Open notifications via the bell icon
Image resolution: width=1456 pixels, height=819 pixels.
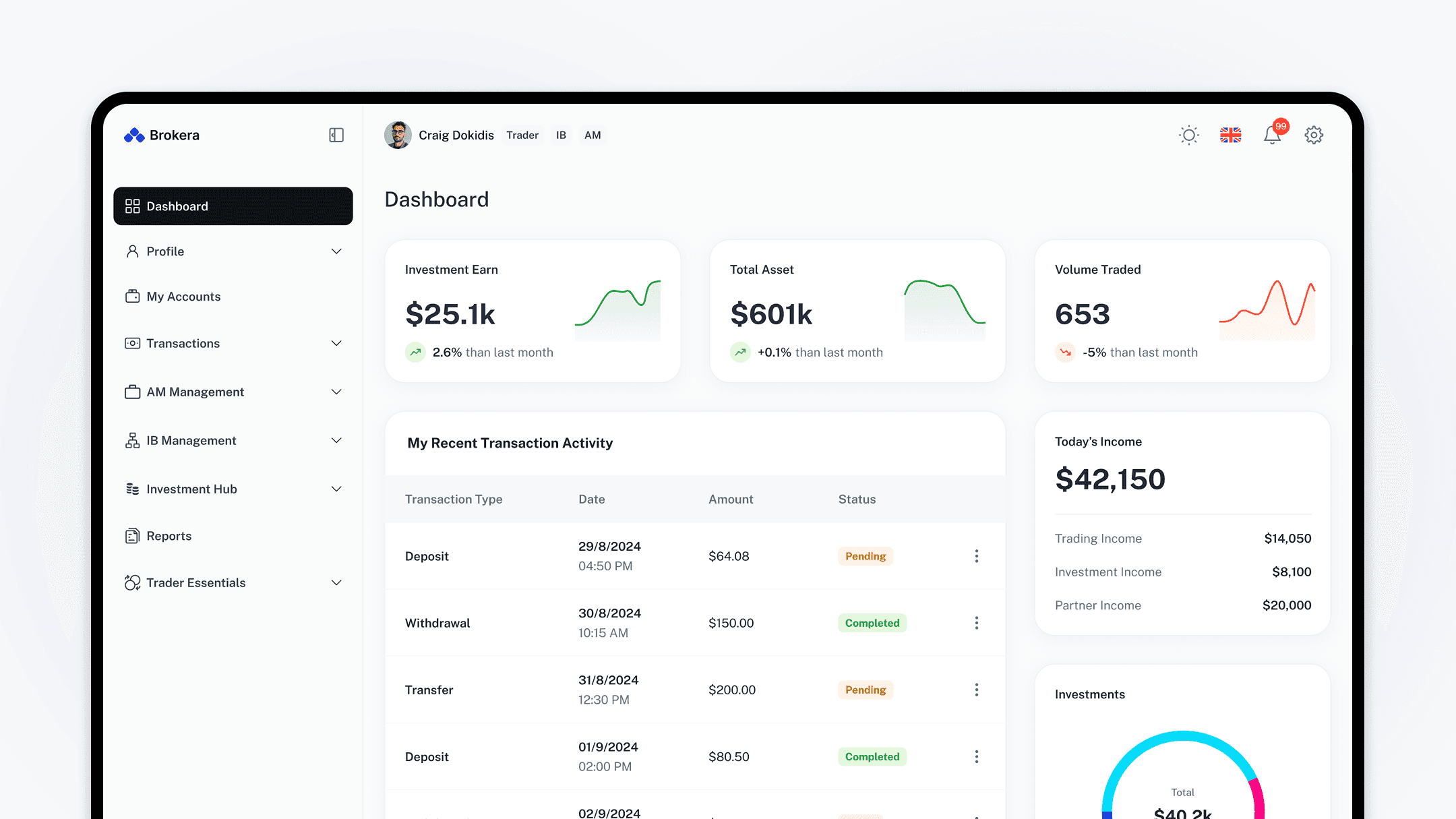[1273, 135]
